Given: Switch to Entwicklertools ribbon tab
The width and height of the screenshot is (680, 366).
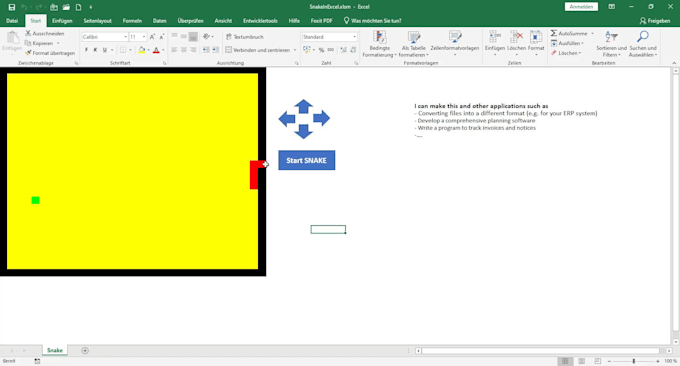Looking at the screenshot, I should (260, 21).
